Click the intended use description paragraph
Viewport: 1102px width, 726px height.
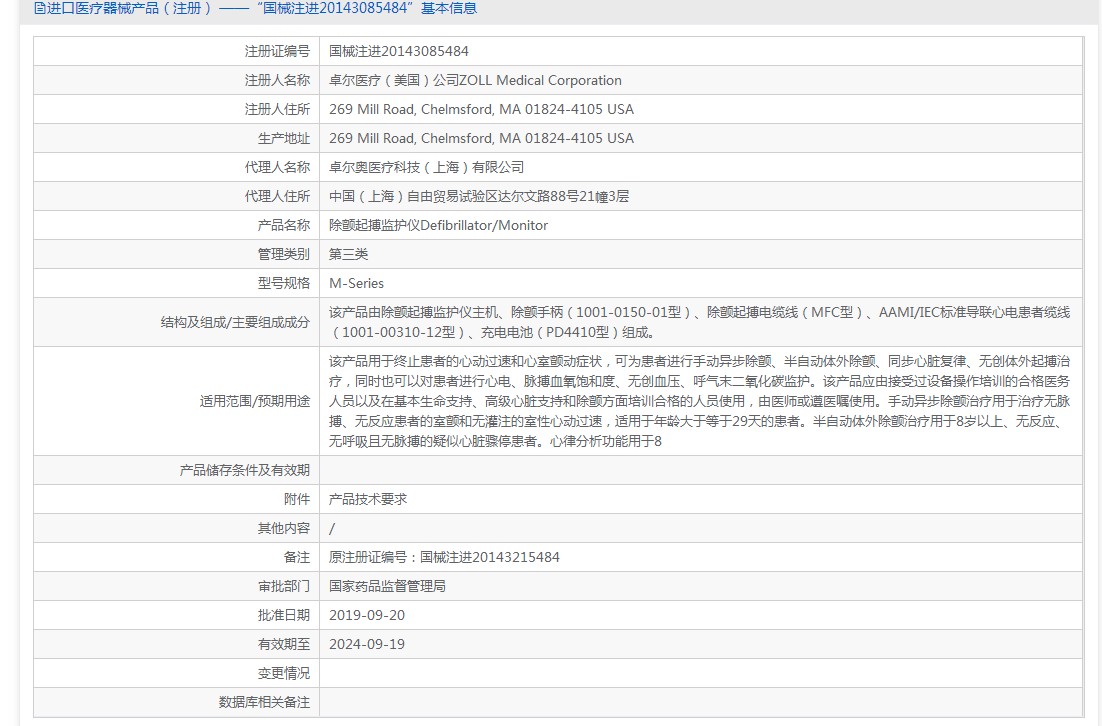tap(699, 401)
